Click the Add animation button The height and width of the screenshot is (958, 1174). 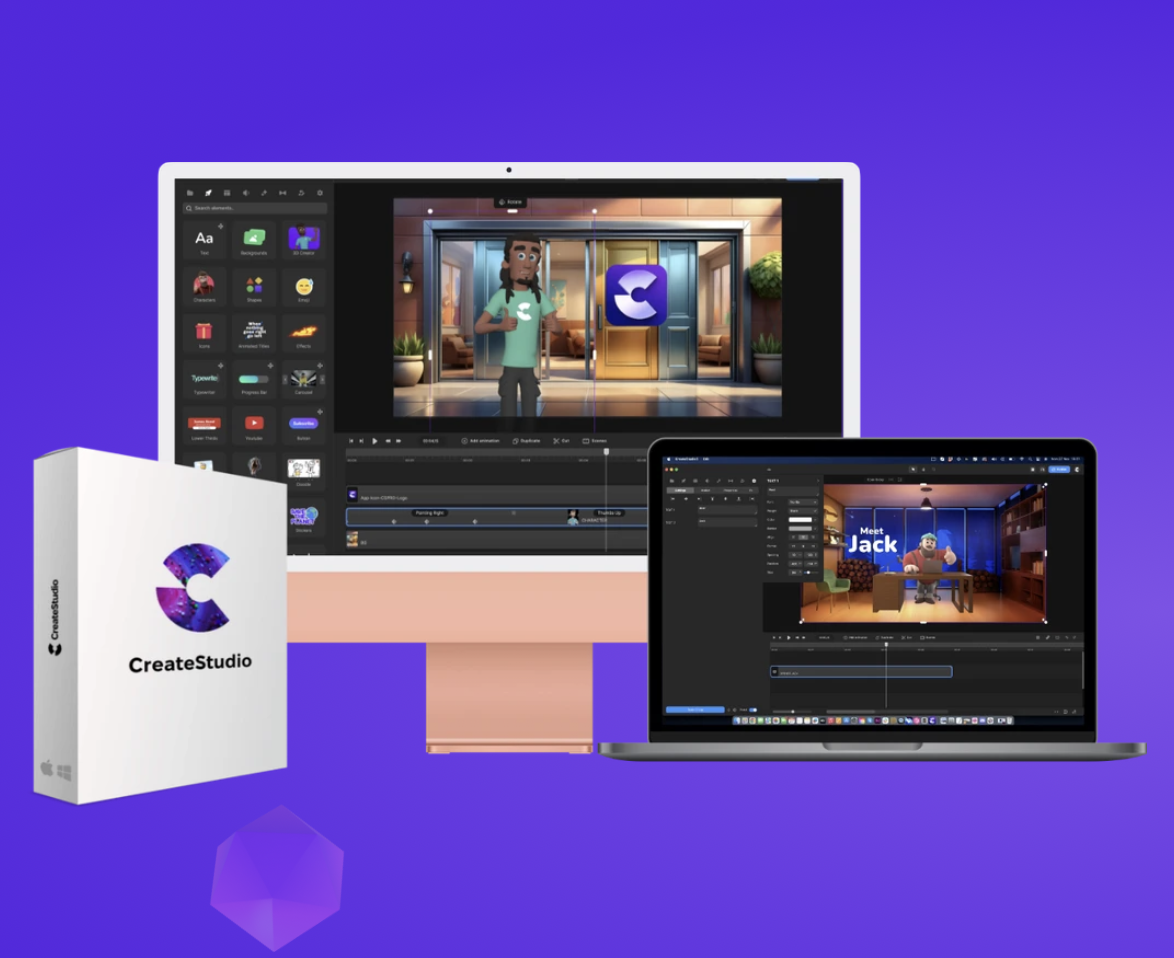[x=481, y=440]
